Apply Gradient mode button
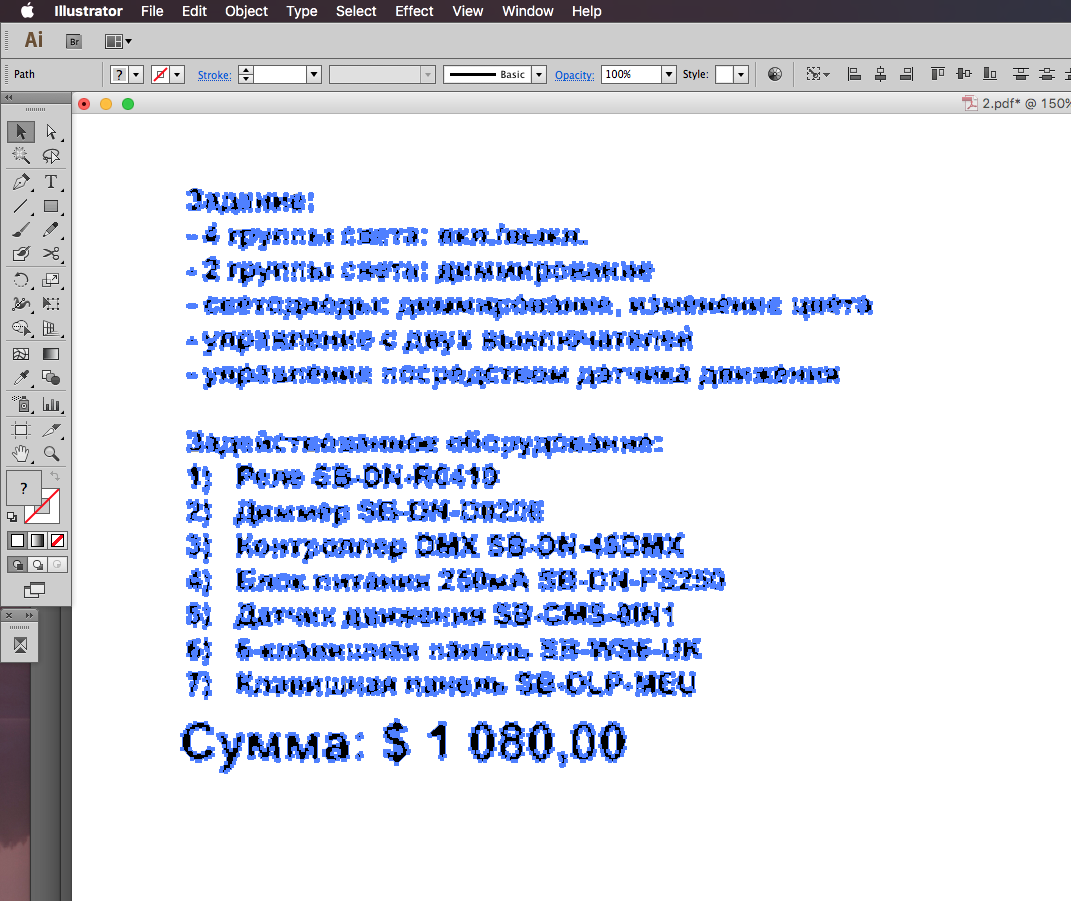This screenshot has width=1071, height=901. 38,541
